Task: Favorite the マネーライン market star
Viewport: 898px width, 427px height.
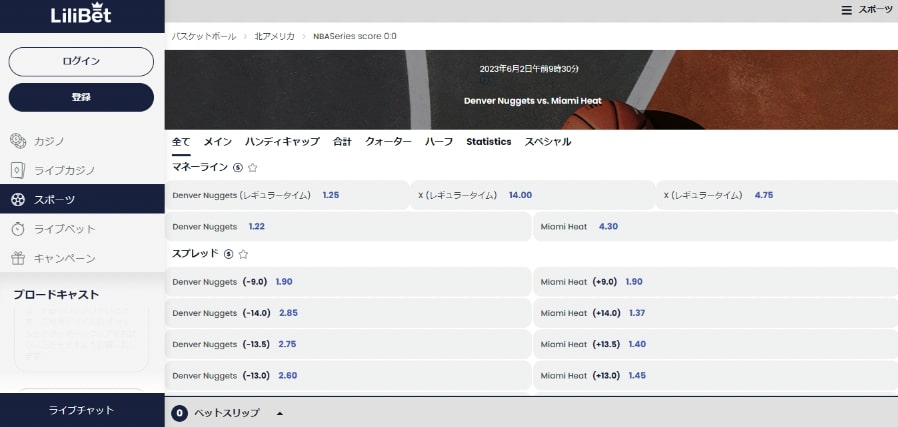Action: tap(253, 168)
